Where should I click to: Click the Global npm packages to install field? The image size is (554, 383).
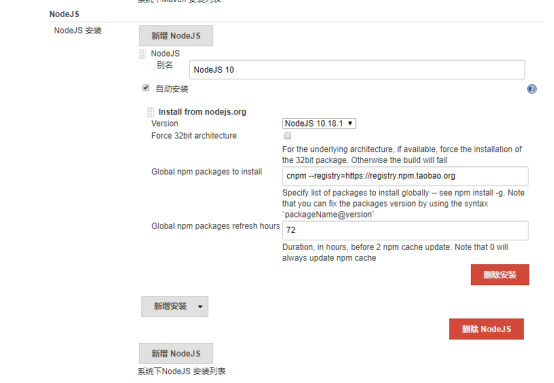[405, 176]
